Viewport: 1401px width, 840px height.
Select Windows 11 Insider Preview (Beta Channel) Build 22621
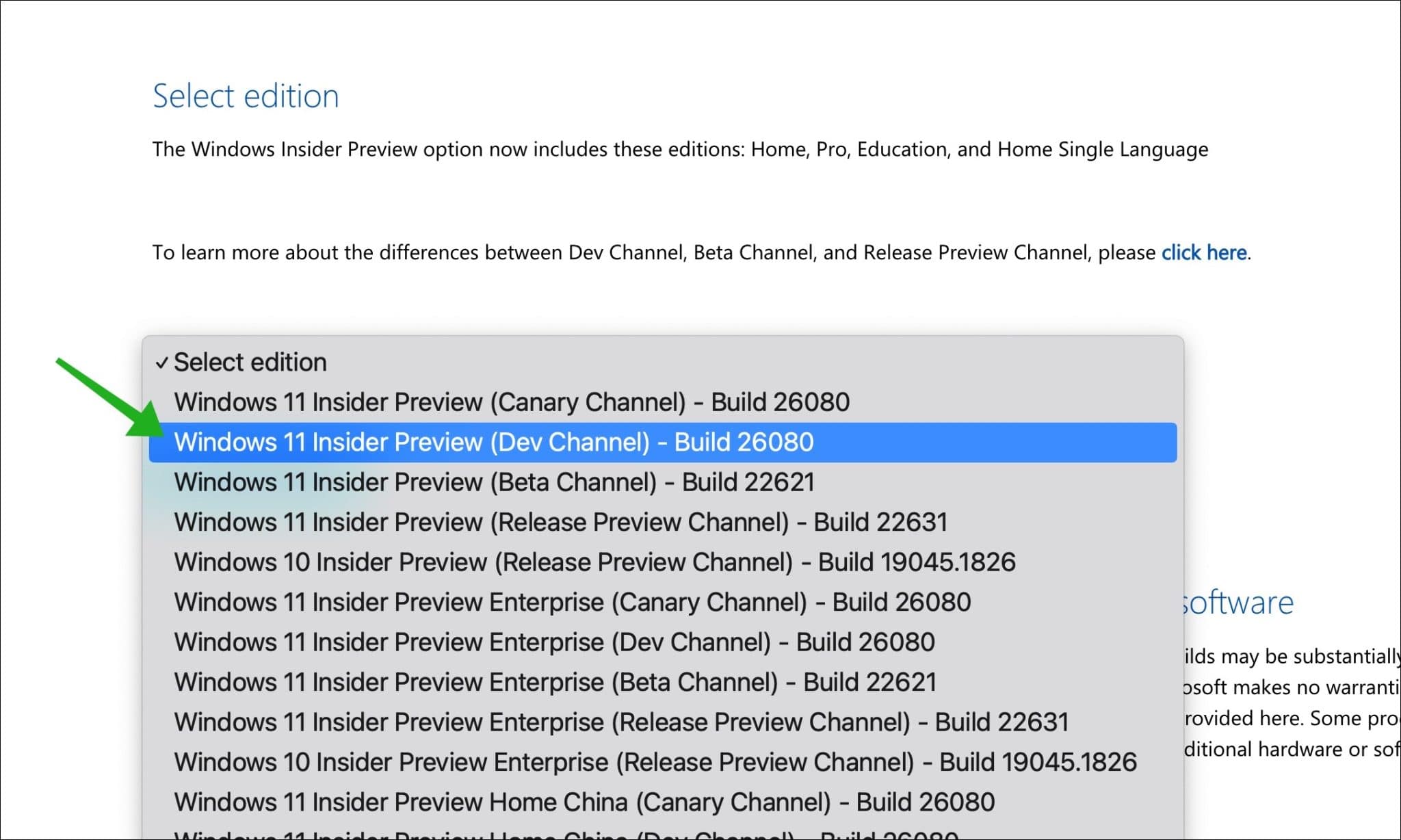[662, 482]
